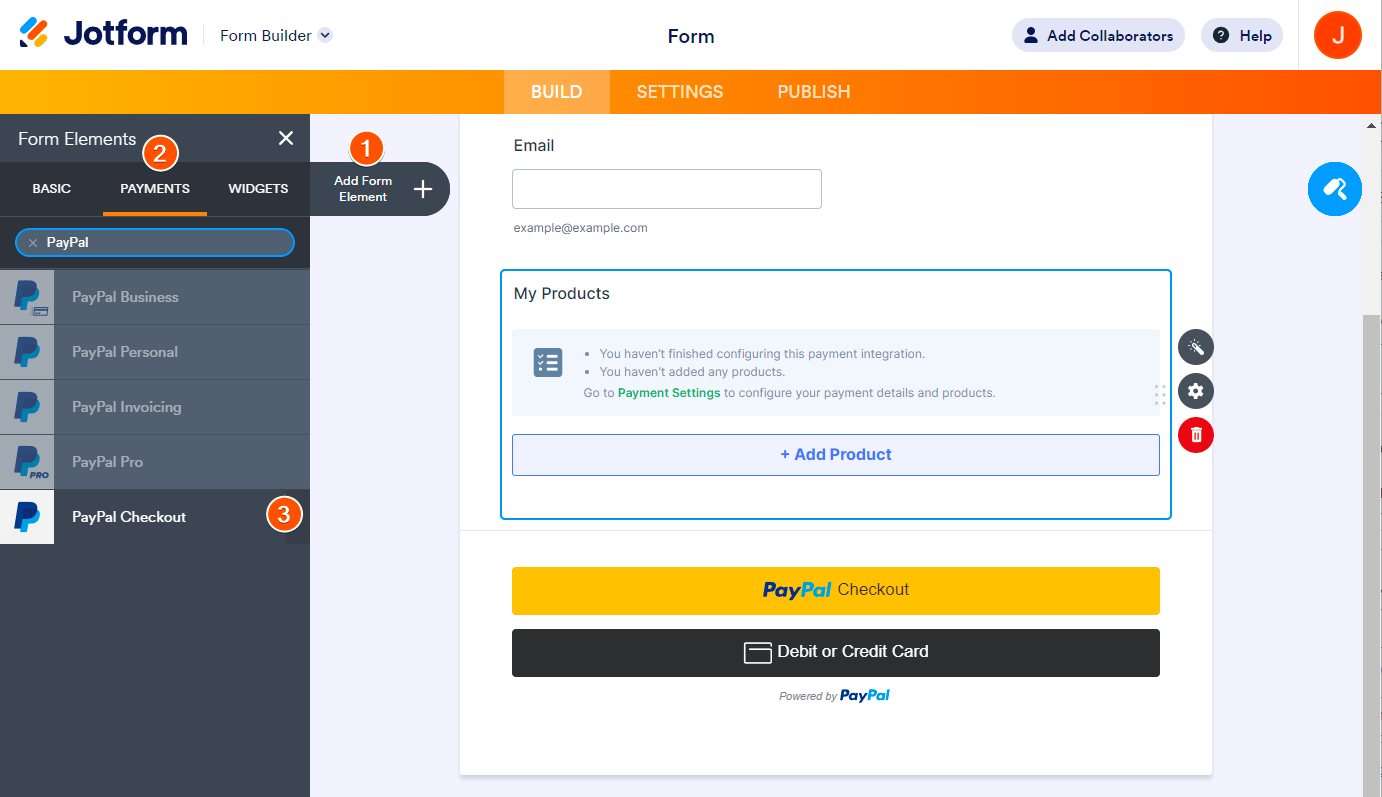Click the scrollbar up arrow
1382x797 pixels.
click(1372, 124)
